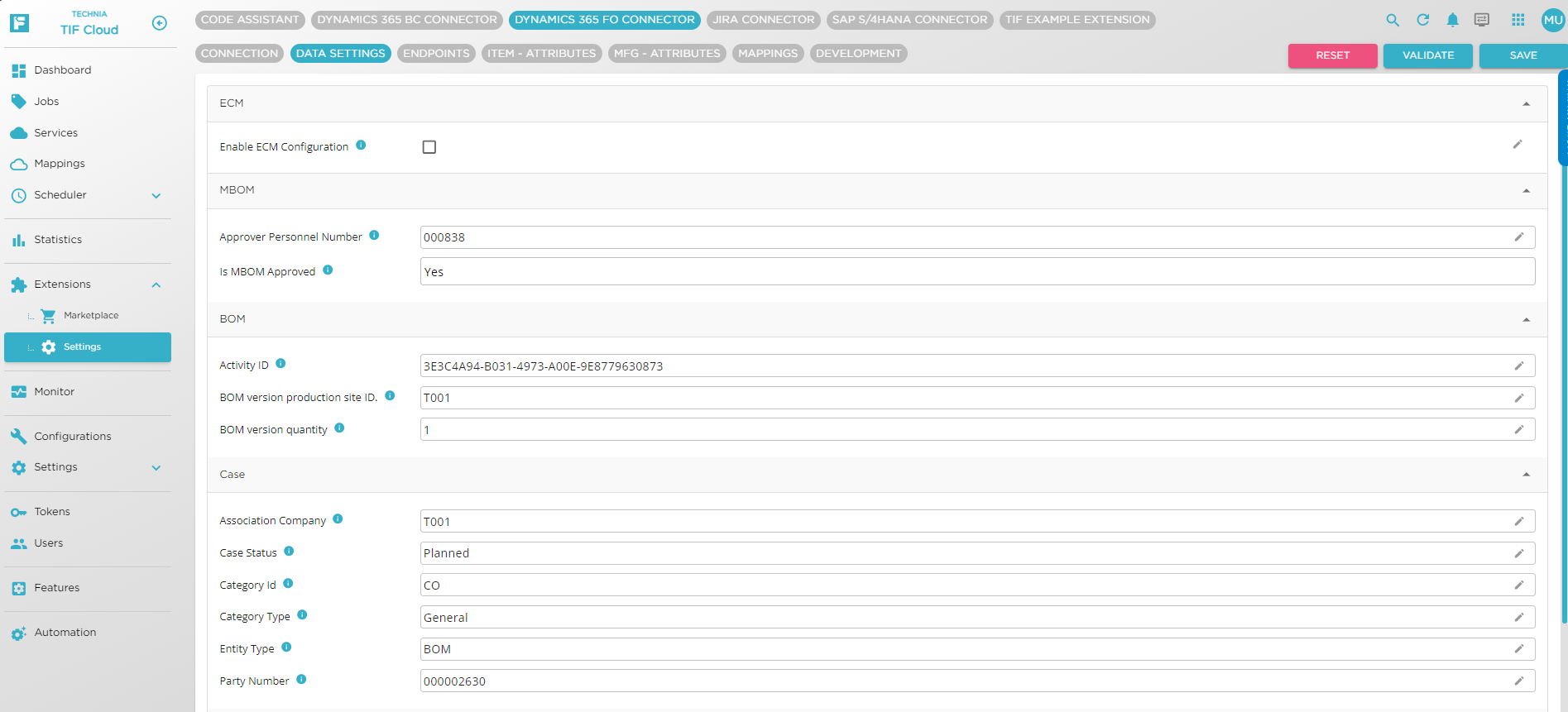
Task: Open the Mappings sub-tab
Action: (x=768, y=54)
